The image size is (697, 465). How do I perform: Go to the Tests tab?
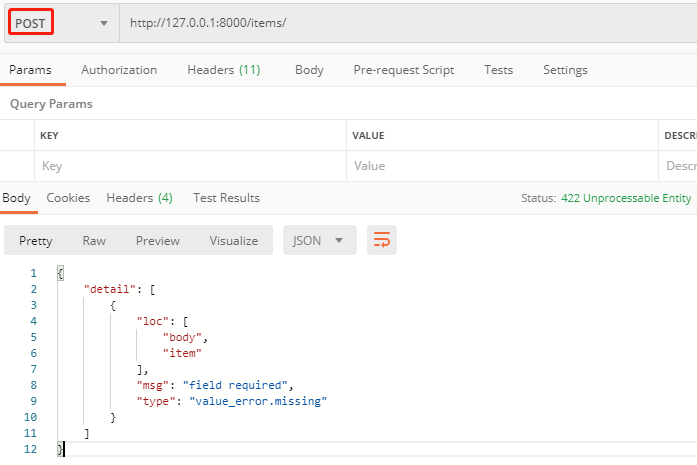click(498, 70)
